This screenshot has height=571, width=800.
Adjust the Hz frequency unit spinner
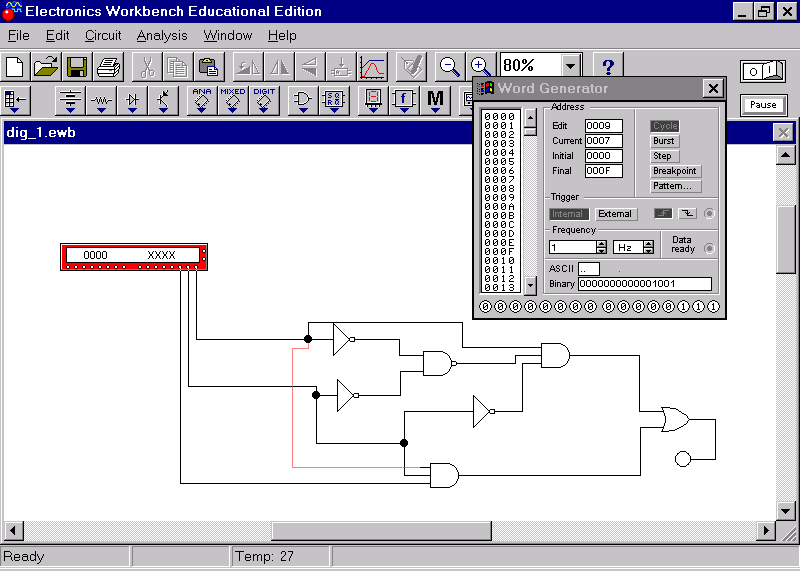coord(648,247)
